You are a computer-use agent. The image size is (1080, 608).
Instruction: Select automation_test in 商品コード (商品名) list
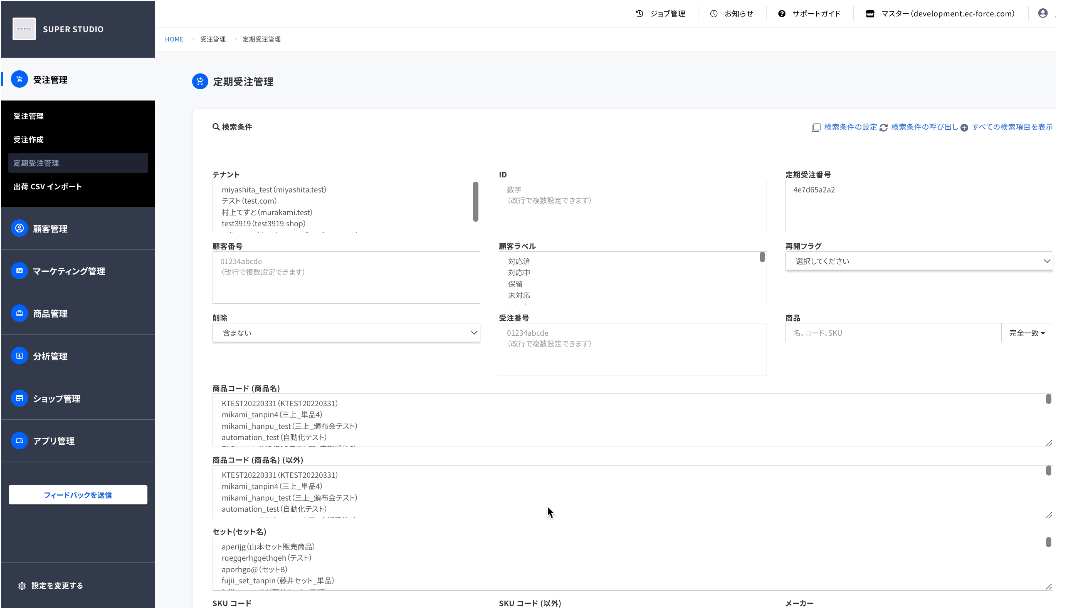273,437
